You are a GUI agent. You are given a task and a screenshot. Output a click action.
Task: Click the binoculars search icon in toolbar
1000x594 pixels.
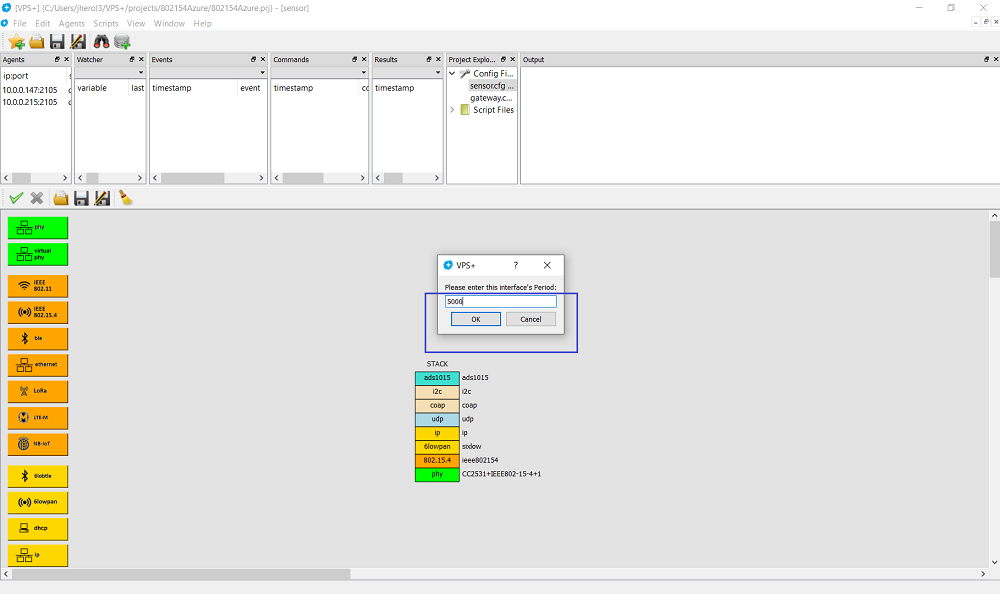101,41
